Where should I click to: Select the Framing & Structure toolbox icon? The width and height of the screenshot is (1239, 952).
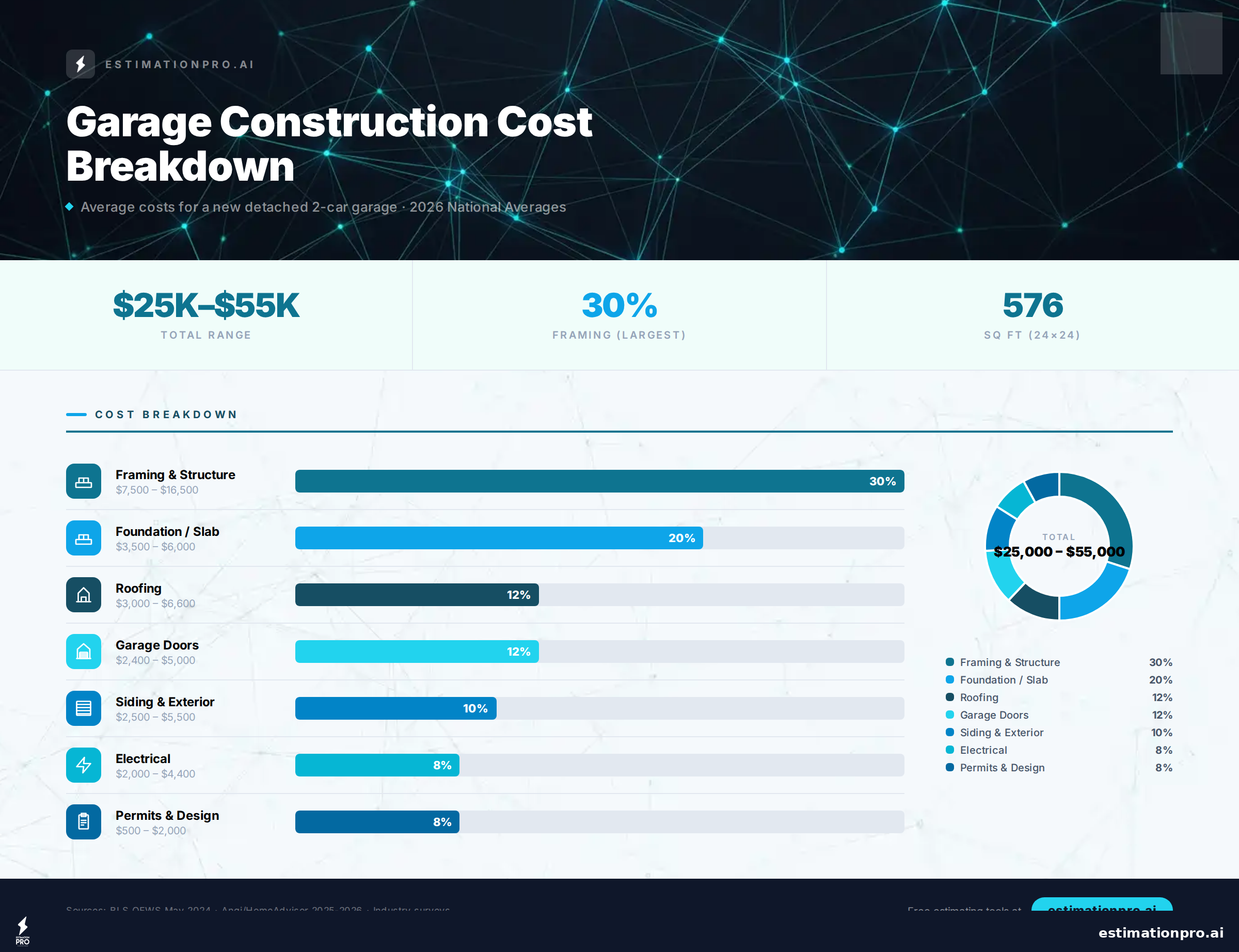pos(83,481)
